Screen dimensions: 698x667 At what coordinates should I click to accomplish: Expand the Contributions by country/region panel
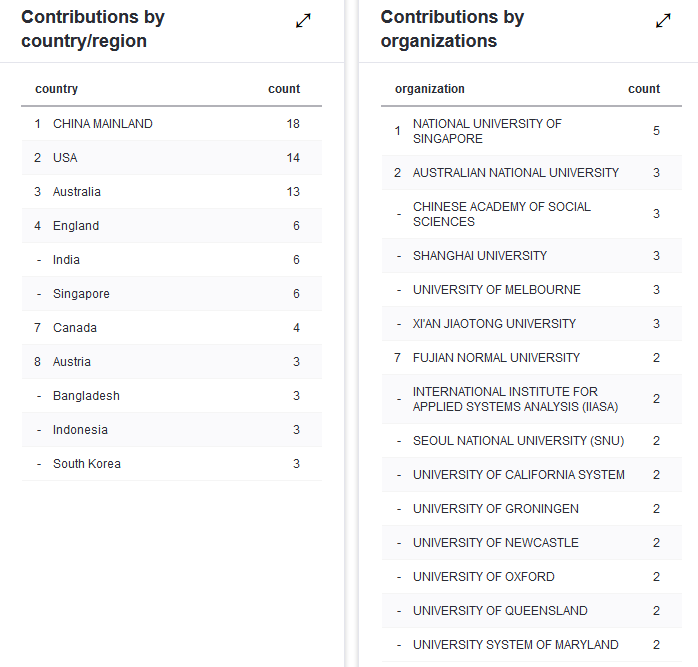click(303, 20)
